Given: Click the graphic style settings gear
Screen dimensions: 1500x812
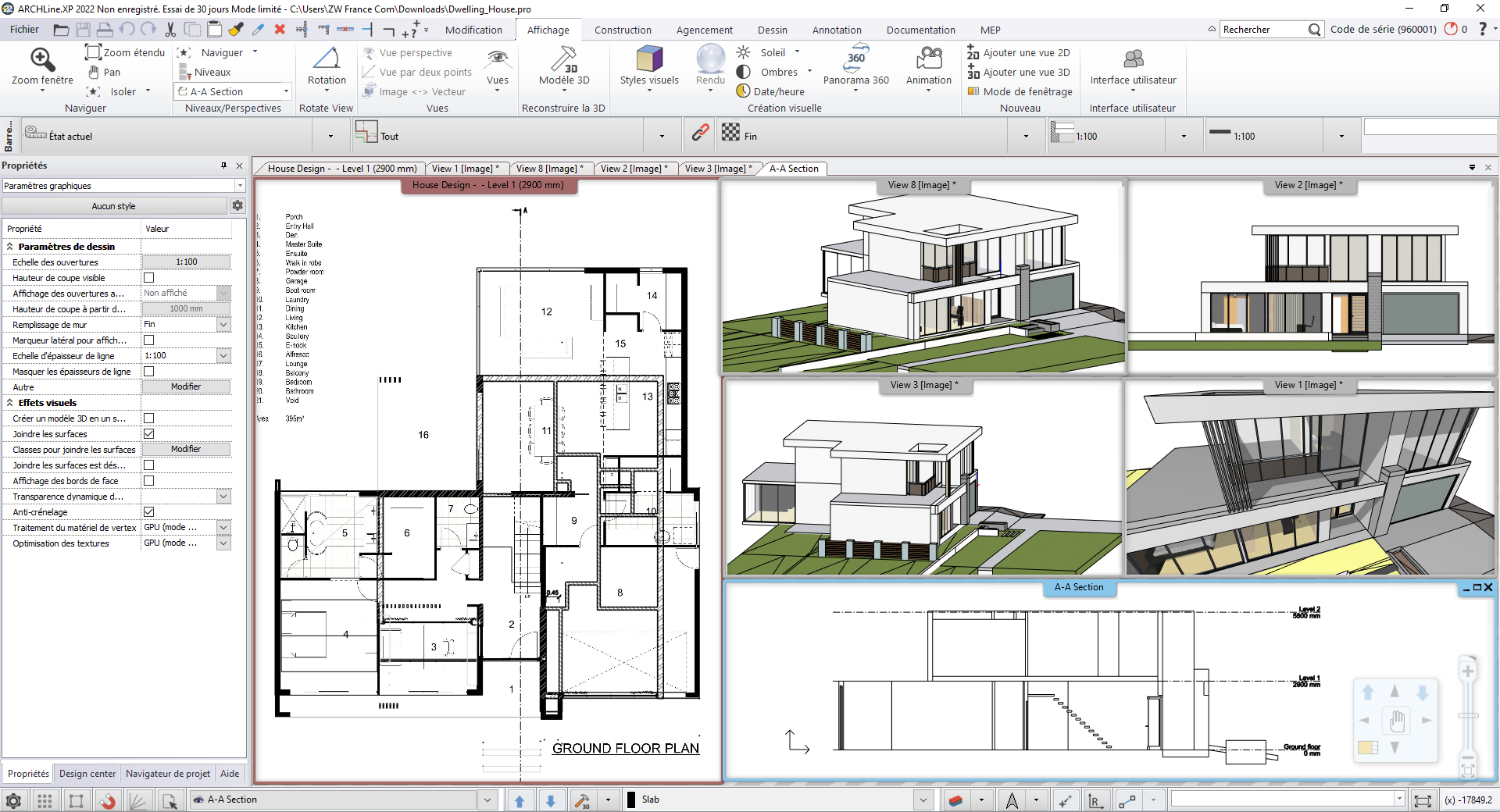Looking at the screenshot, I should (237, 205).
